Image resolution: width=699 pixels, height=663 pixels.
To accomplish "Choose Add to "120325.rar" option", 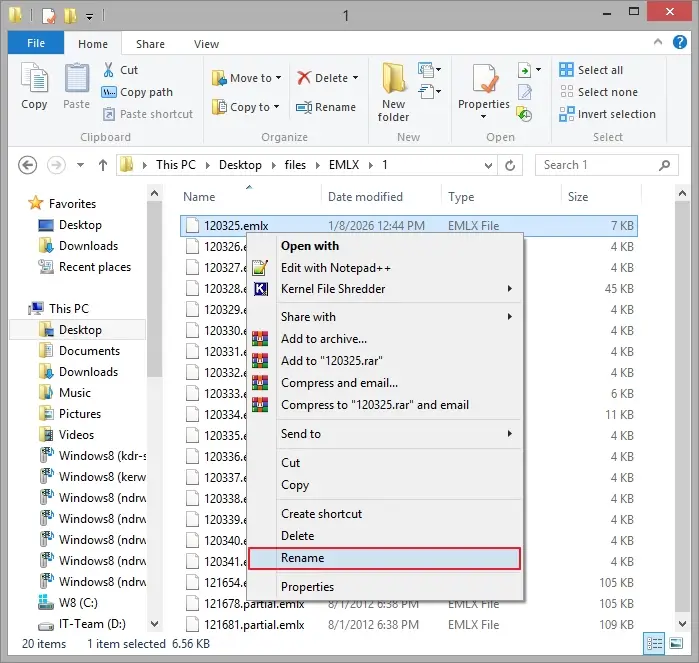I will (385, 361).
